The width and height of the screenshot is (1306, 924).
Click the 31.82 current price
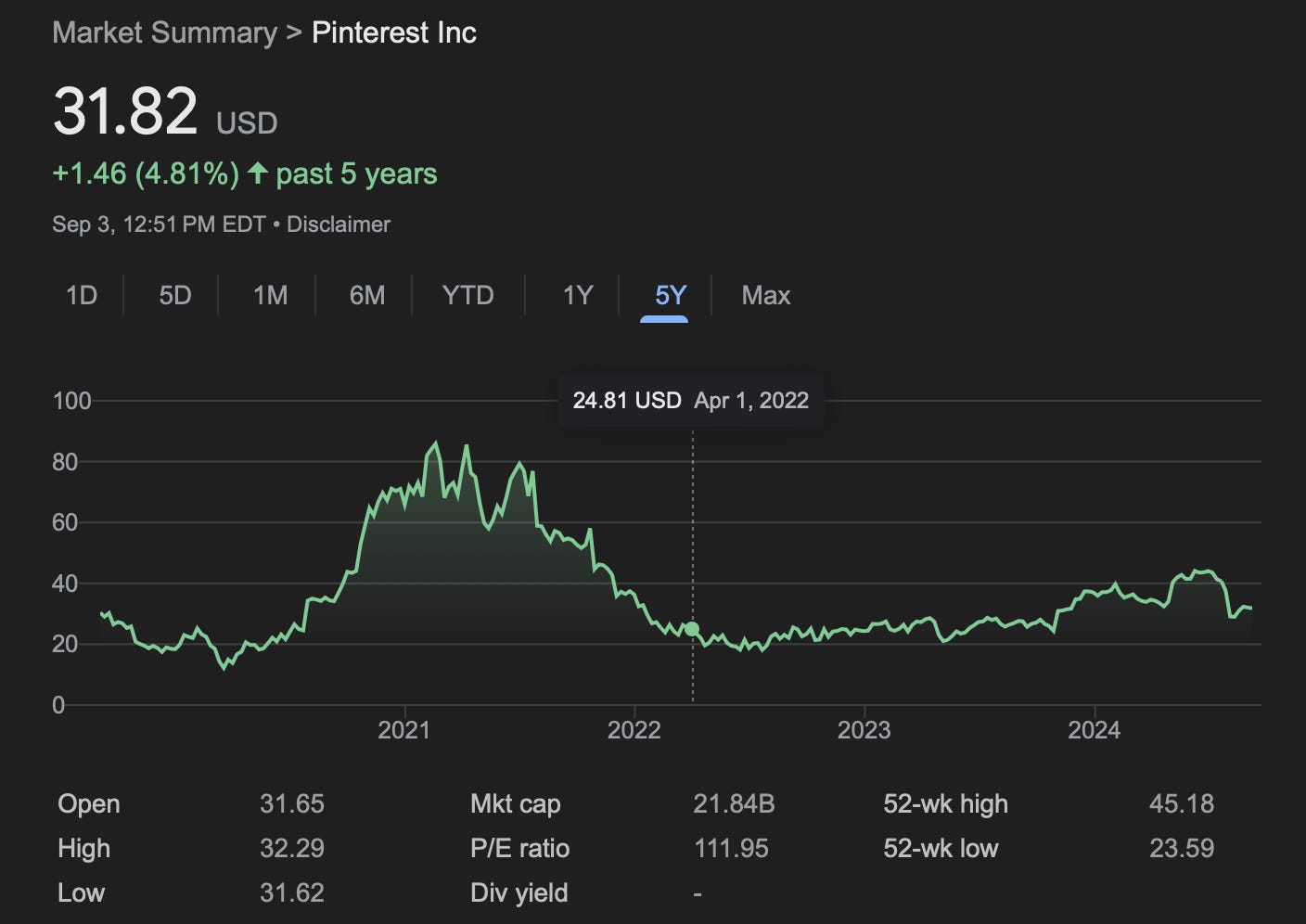125,111
